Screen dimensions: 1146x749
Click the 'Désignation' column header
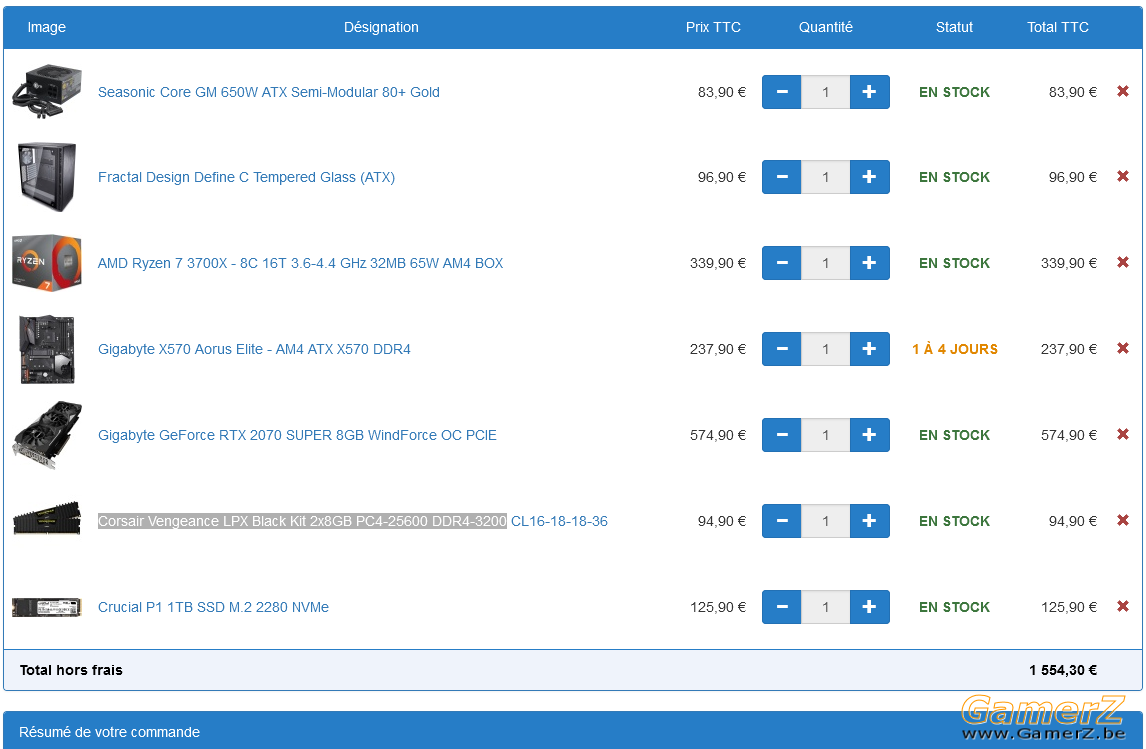coord(381,27)
